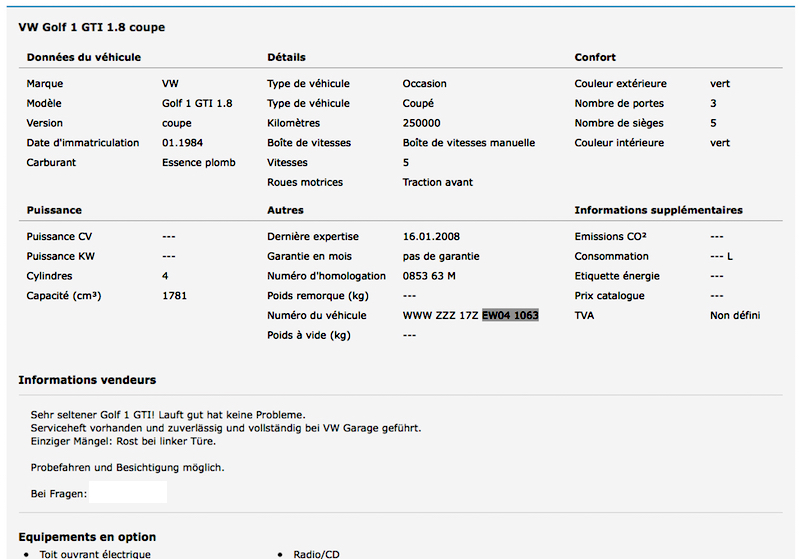This screenshot has height=559, width=800.
Task: Select 'Boîte de vitesses manuelle' value
Action: tap(469, 143)
